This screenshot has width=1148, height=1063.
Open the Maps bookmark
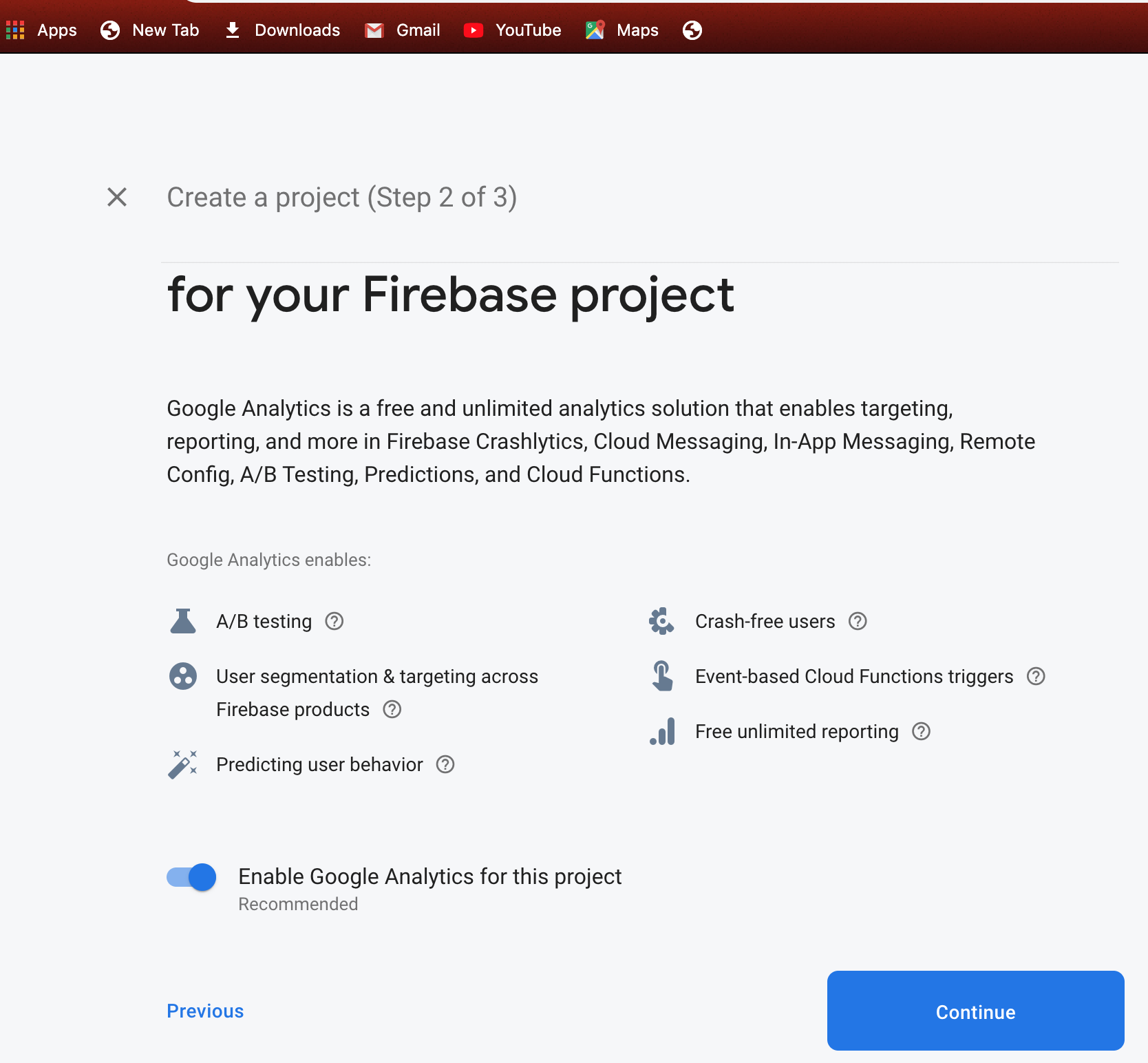(x=622, y=30)
